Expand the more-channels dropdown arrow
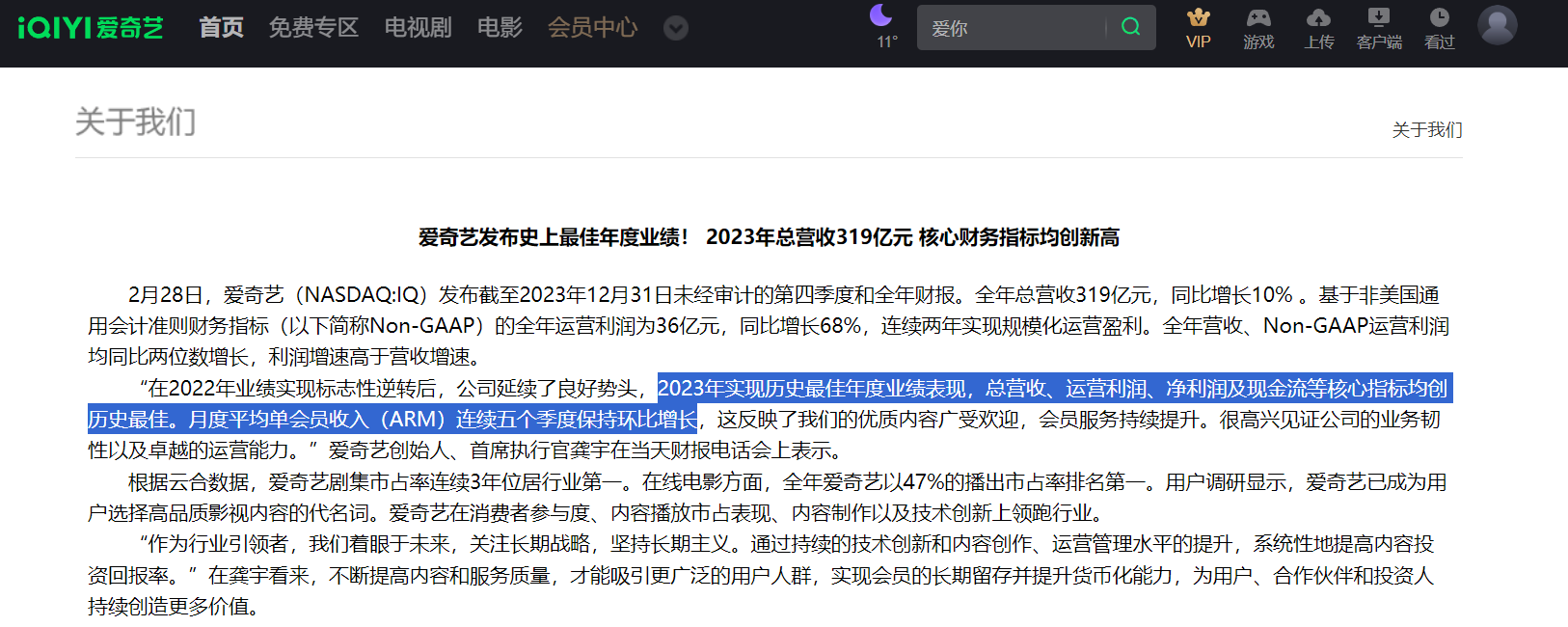 click(x=676, y=29)
